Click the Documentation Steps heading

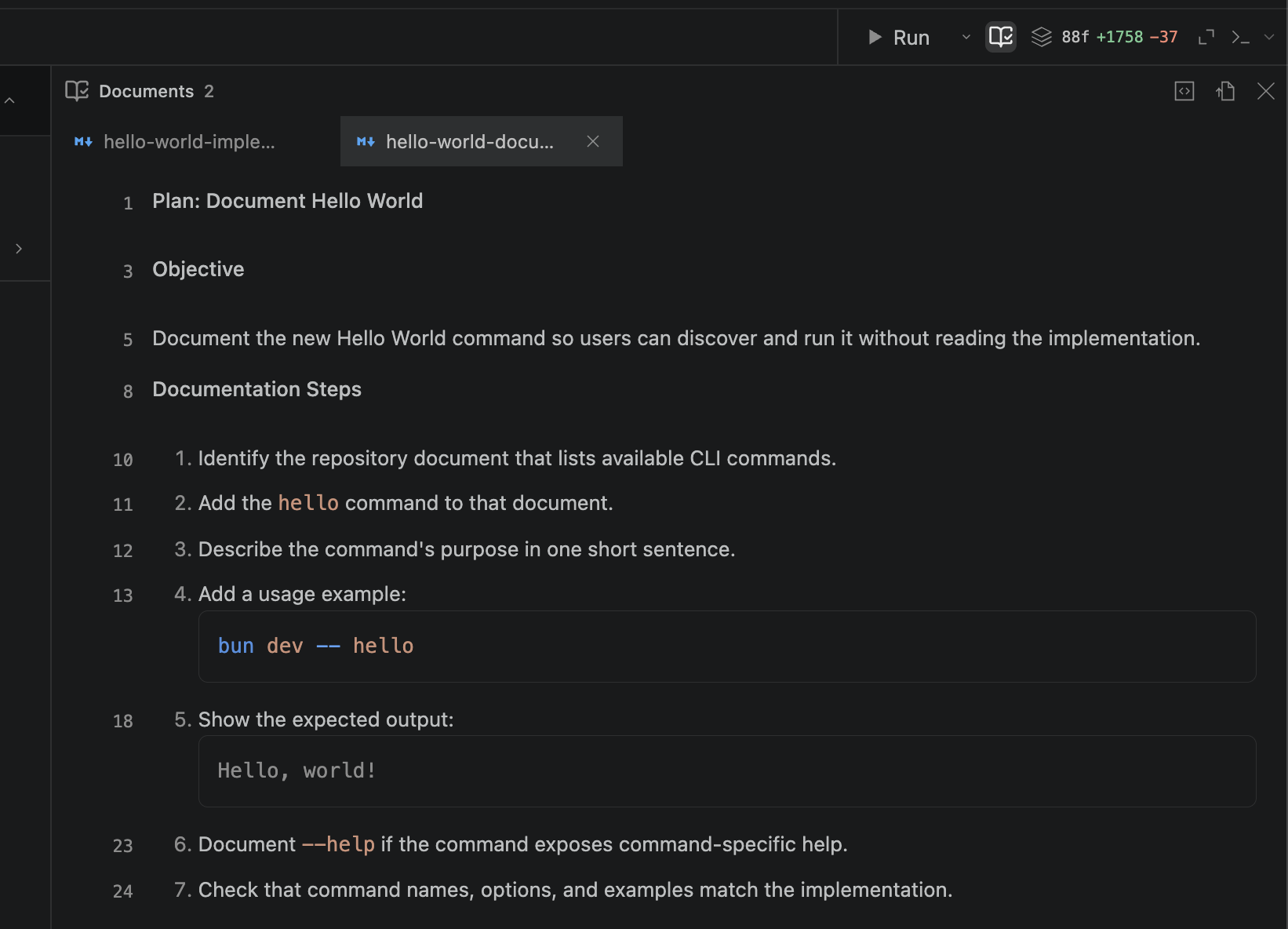[257, 389]
